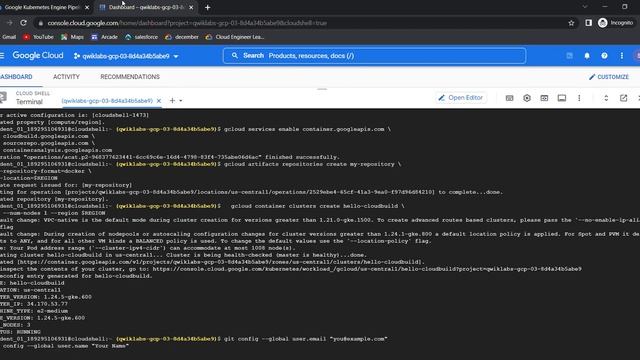This screenshot has width=640, height=360.
Task: Switch to Google Kubernetes Engine Pipeline tab
Action: 43,7
